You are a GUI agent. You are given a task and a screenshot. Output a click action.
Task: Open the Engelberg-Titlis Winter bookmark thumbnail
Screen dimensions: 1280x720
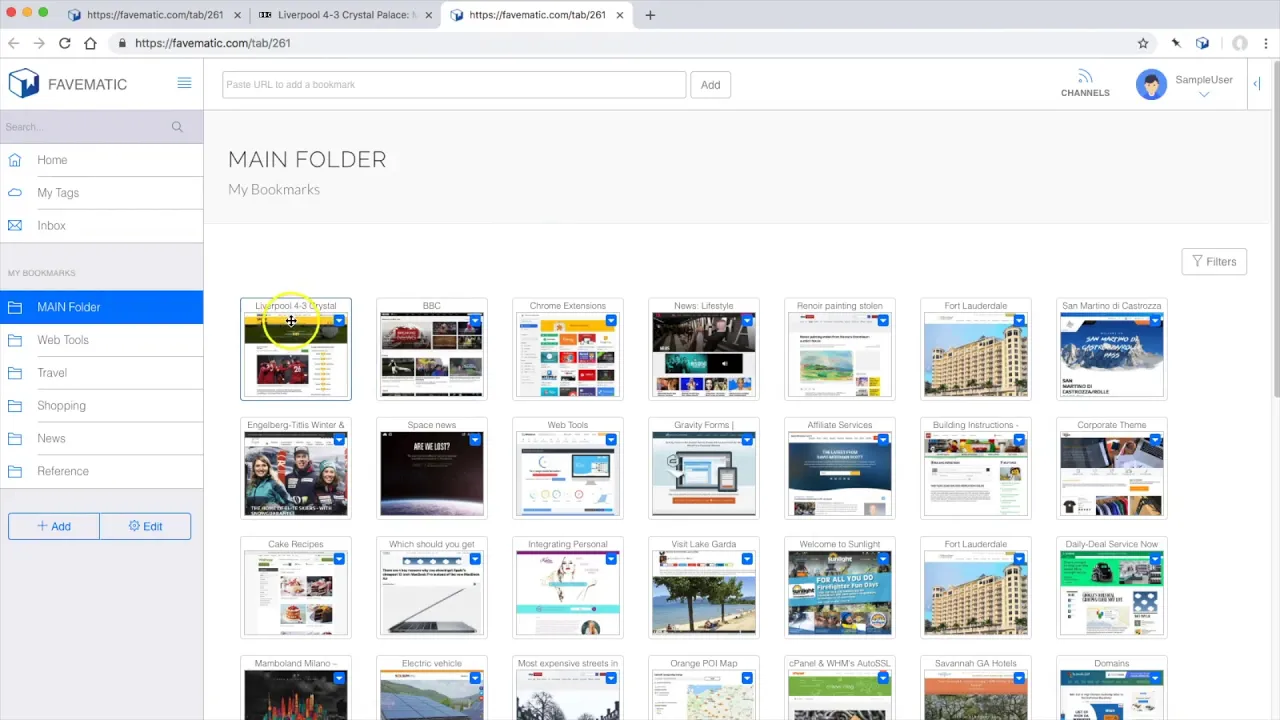click(296, 473)
